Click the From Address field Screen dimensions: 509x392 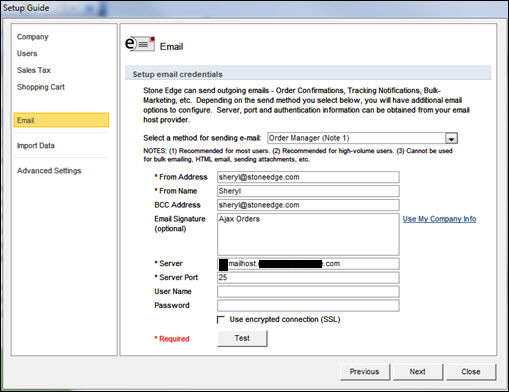(x=308, y=177)
